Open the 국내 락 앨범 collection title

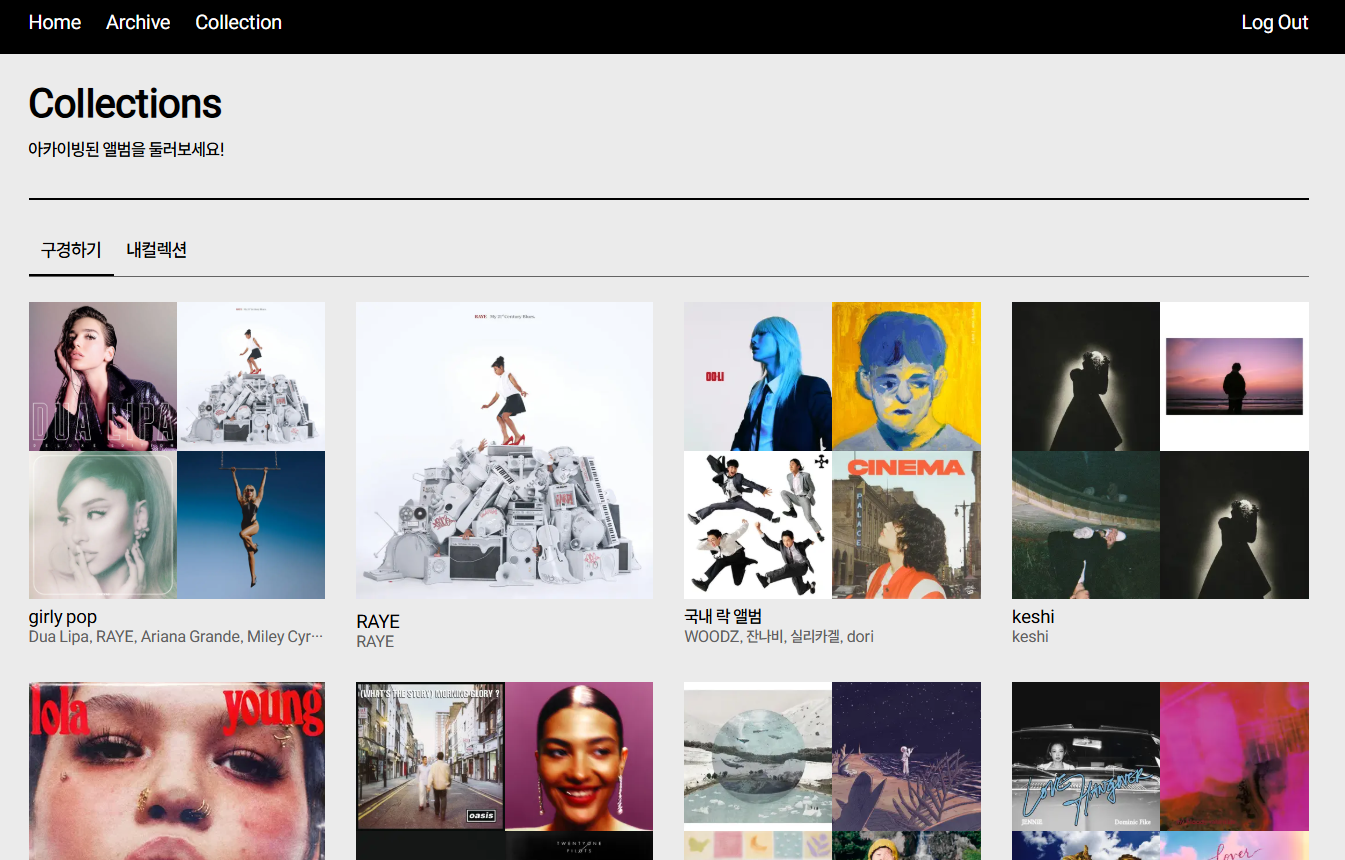coord(723,616)
